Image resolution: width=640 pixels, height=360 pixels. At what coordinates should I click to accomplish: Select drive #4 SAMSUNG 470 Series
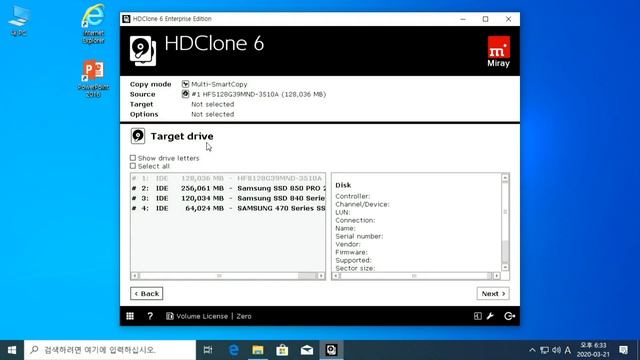click(228, 208)
